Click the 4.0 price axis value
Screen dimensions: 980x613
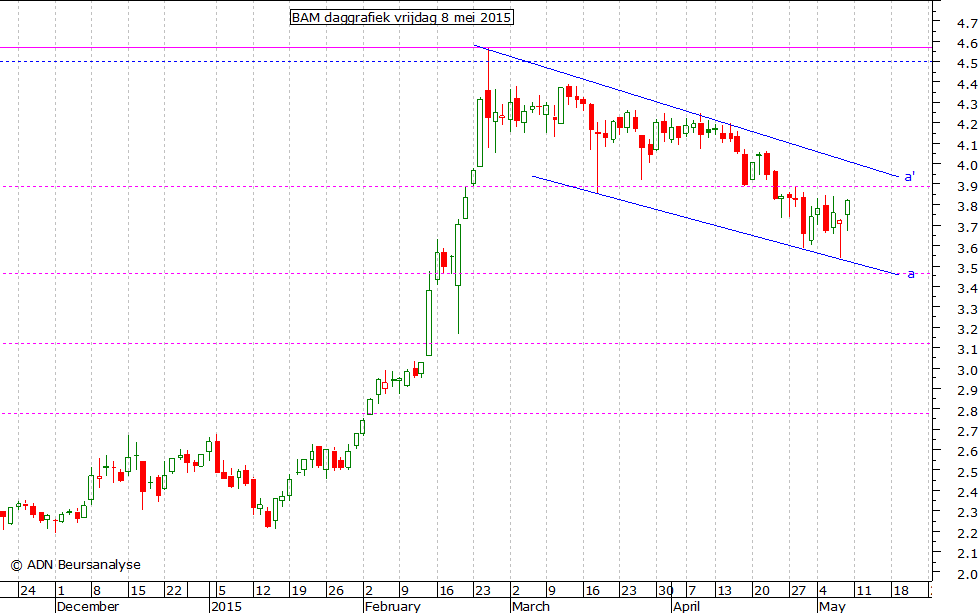pos(967,166)
